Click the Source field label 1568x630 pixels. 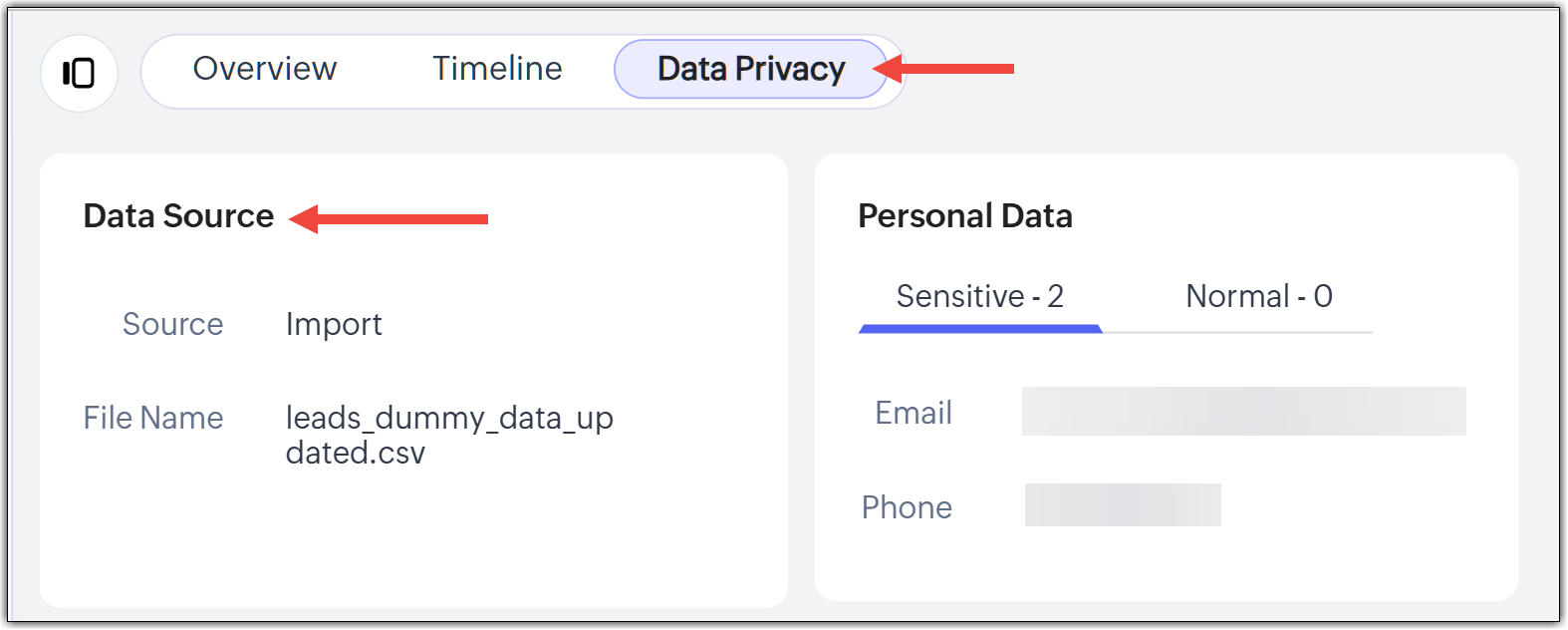[x=172, y=324]
